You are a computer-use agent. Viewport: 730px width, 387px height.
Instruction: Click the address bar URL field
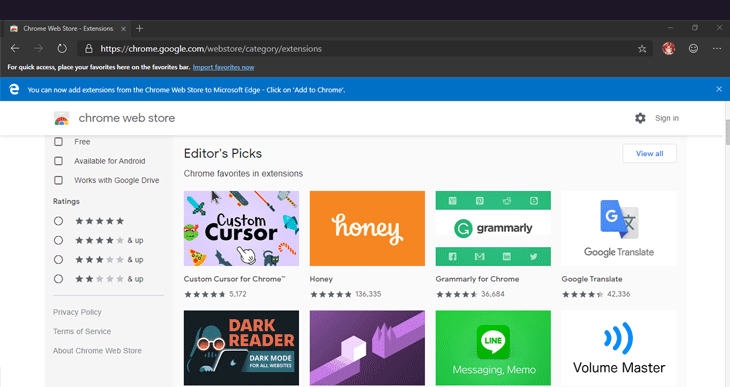tap(365, 48)
